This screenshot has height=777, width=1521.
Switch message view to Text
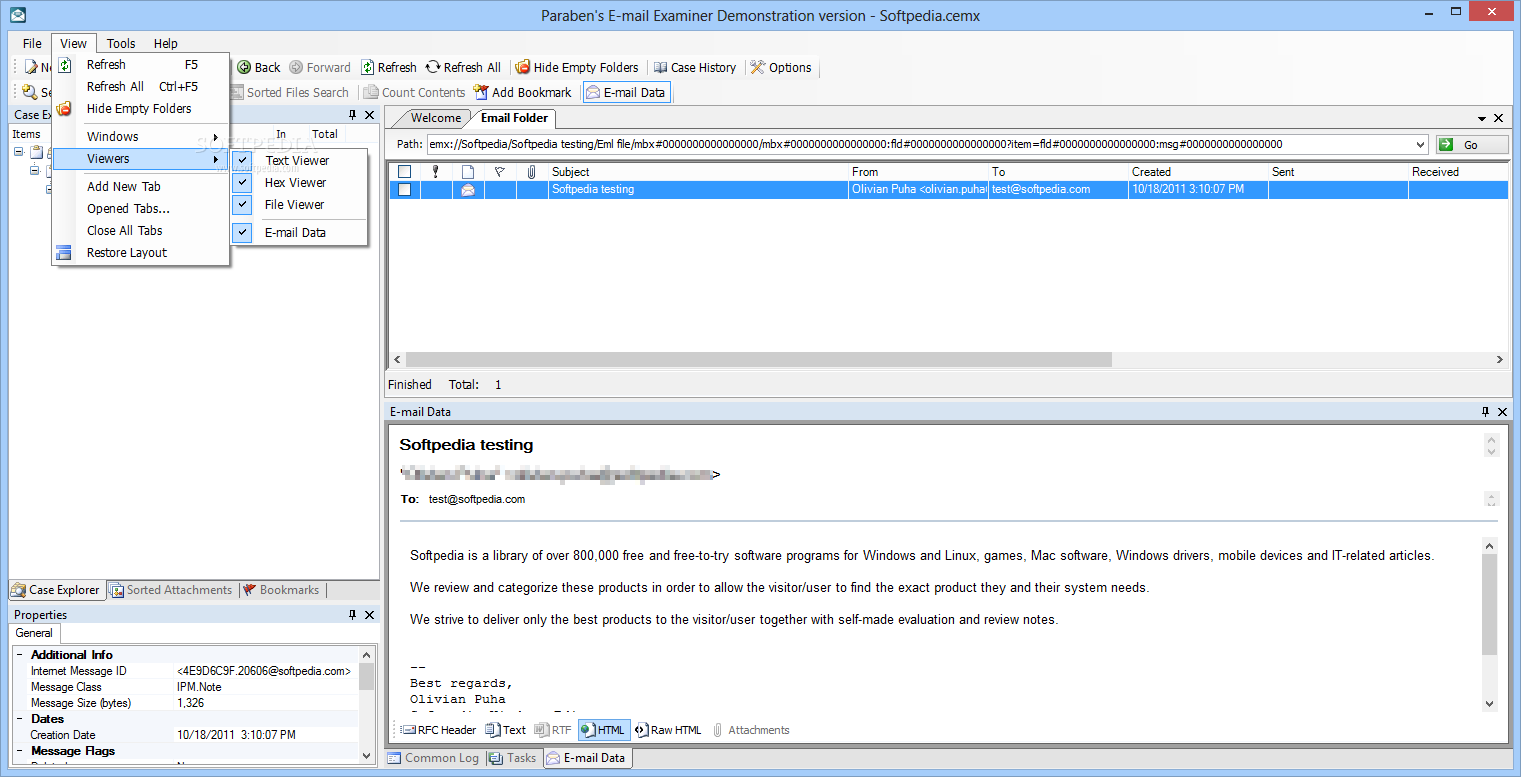[x=505, y=730]
